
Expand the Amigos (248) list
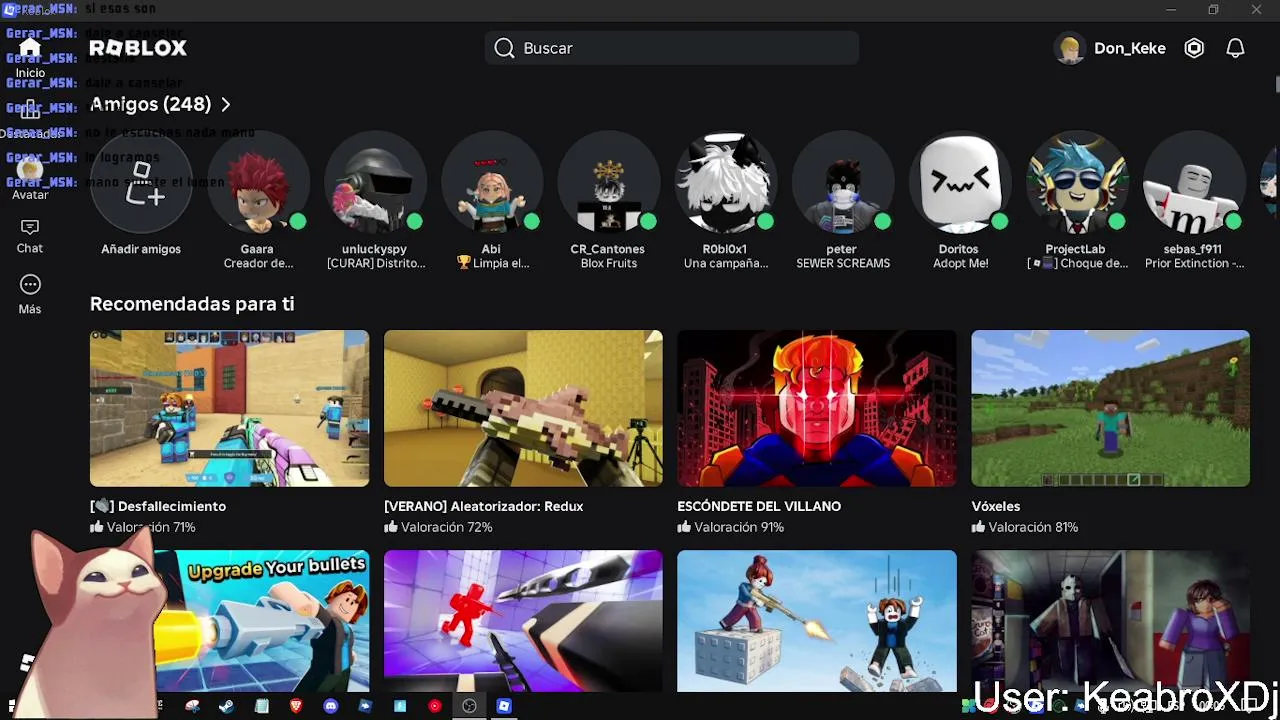point(161,104)
